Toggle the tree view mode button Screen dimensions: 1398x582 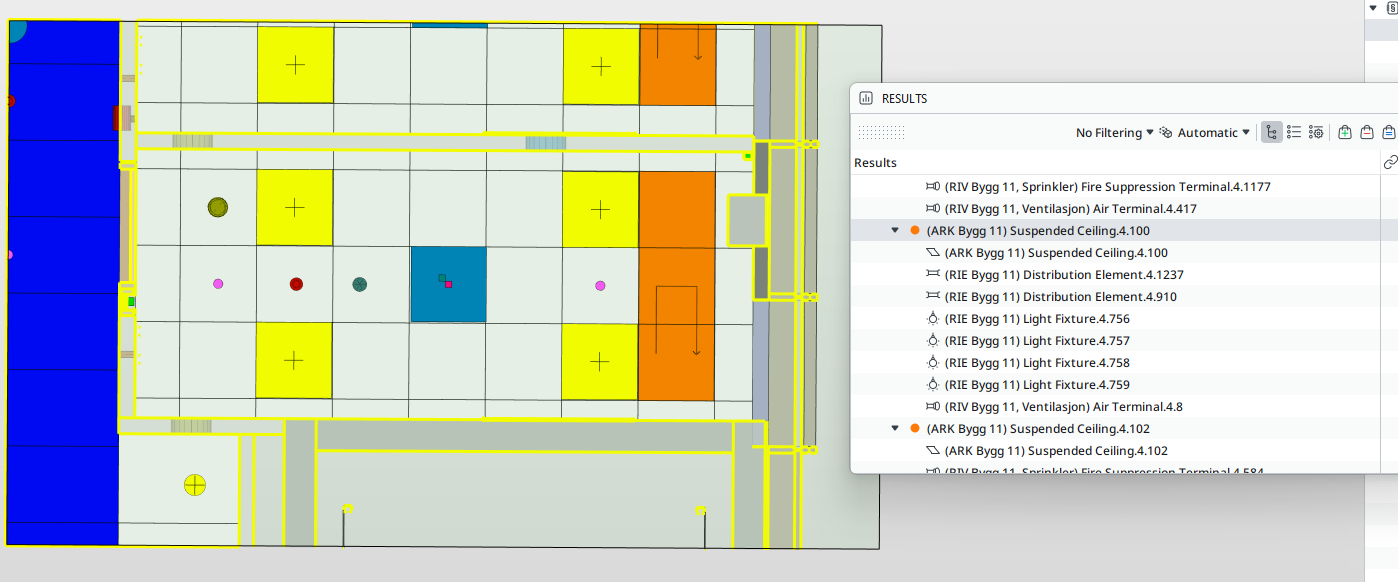[1272, 132]
